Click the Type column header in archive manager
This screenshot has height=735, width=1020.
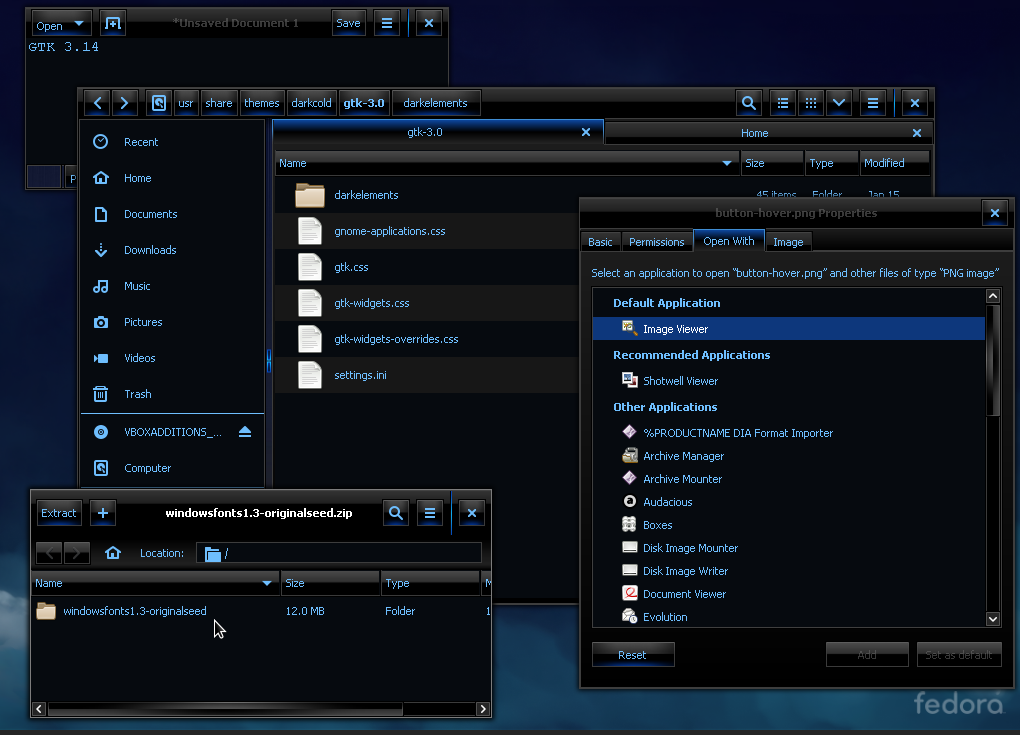coord(430,583)
